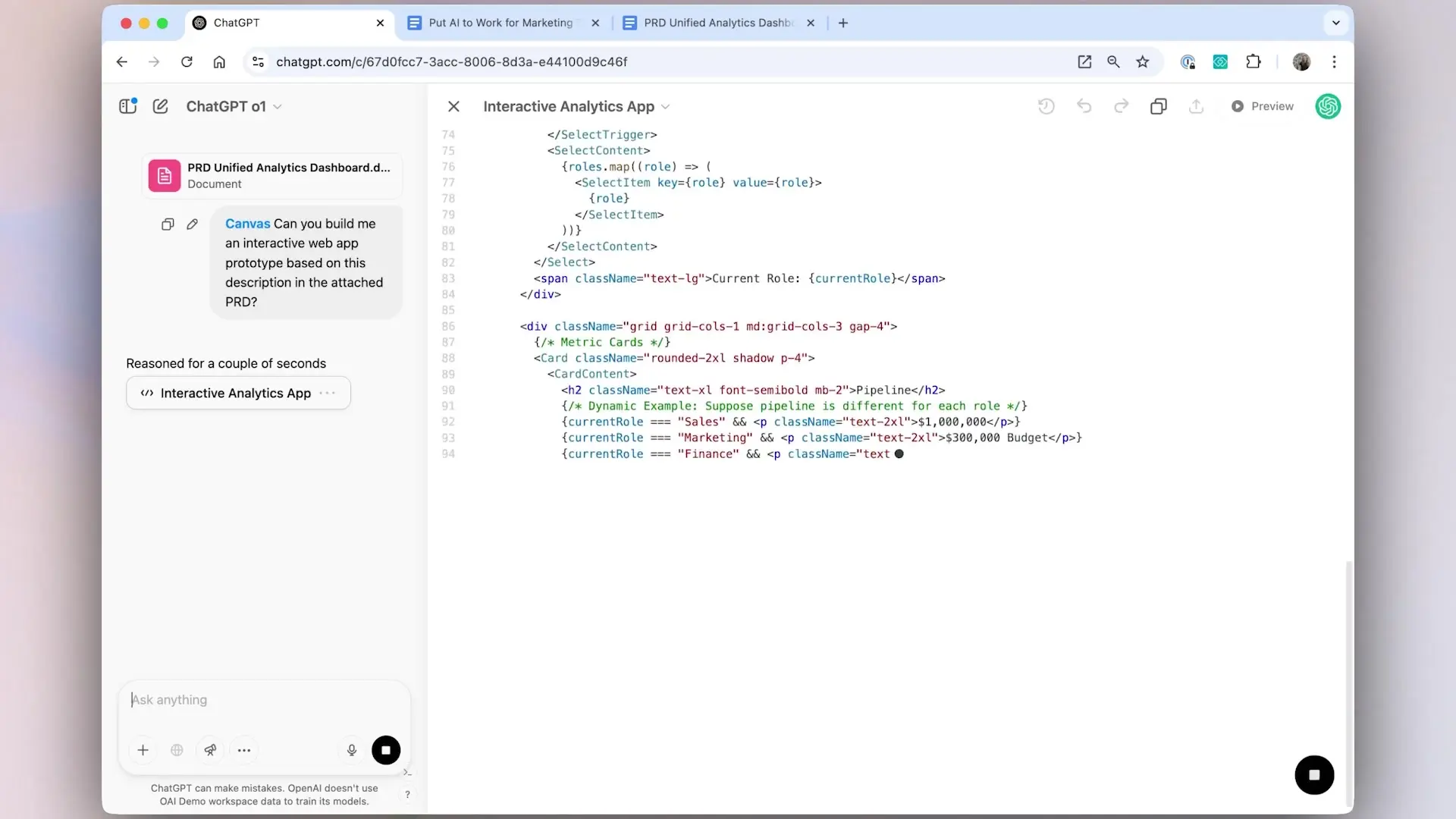This screenshot has width=1456, height=819.
Task: Open the PRD Unified Analytics Dashboard document attachment
Action: coord(272,175)
